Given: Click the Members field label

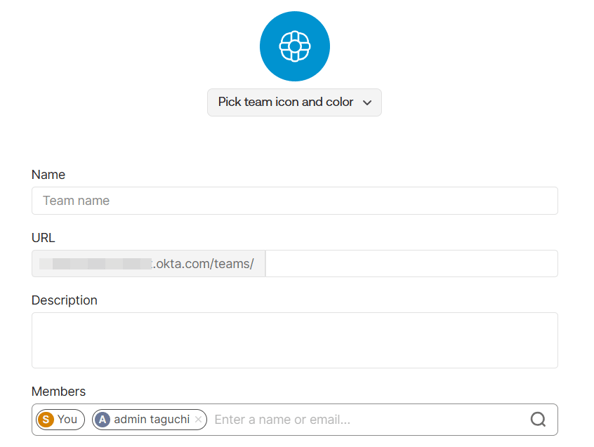Looking at the screenshot, I should pyautogui.click(x=58, y=391).
